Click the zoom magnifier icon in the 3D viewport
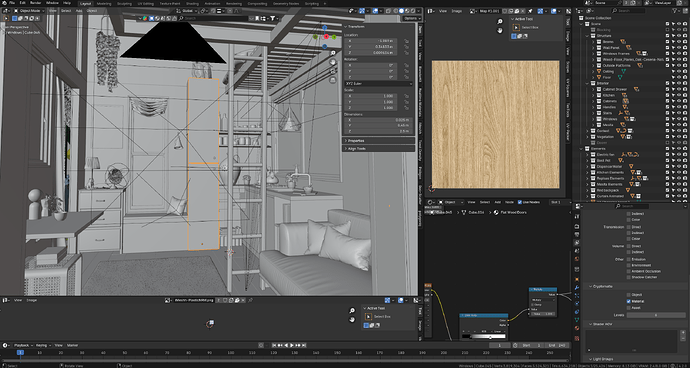 [x=333, y=53]
